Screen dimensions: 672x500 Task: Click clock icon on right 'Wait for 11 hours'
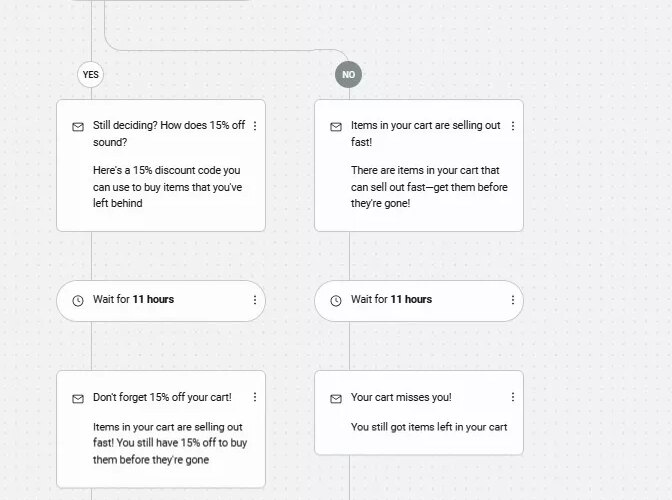[x=336, y=300]
